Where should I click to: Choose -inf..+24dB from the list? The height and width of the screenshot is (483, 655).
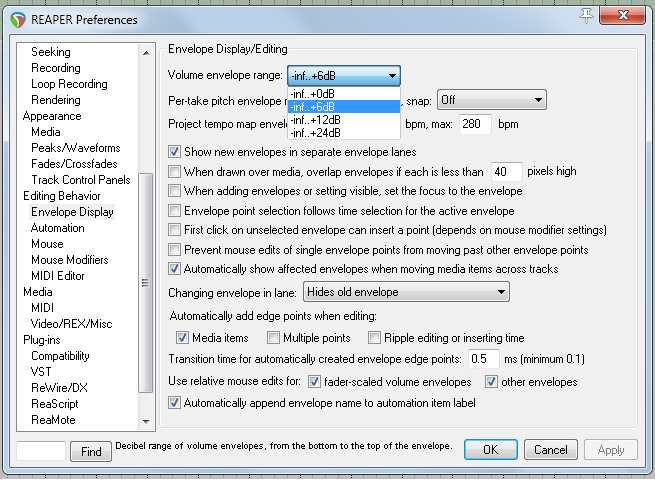coord(344,132)
